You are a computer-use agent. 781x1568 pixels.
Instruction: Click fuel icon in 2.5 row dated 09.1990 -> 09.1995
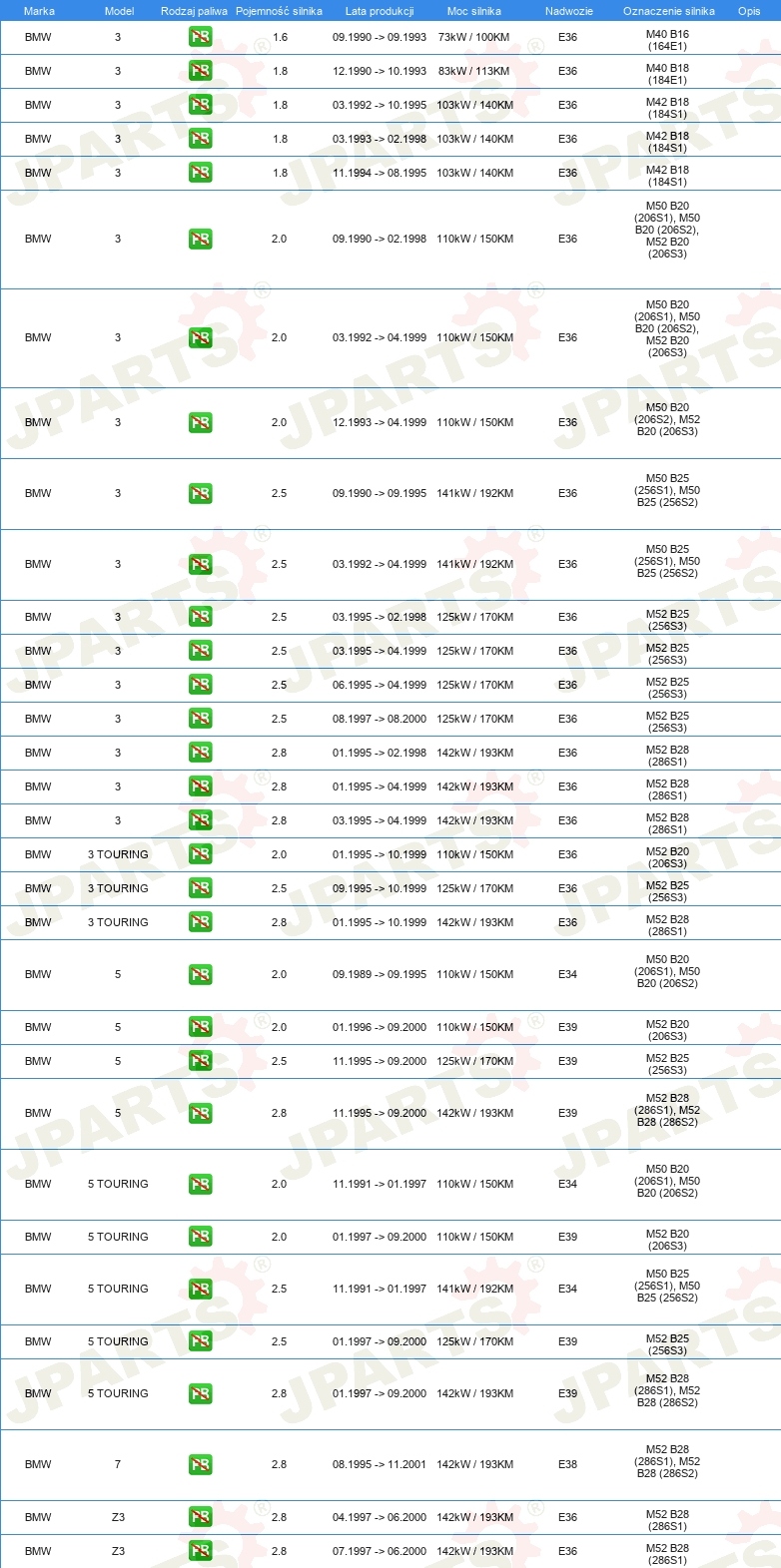point(201,494)
